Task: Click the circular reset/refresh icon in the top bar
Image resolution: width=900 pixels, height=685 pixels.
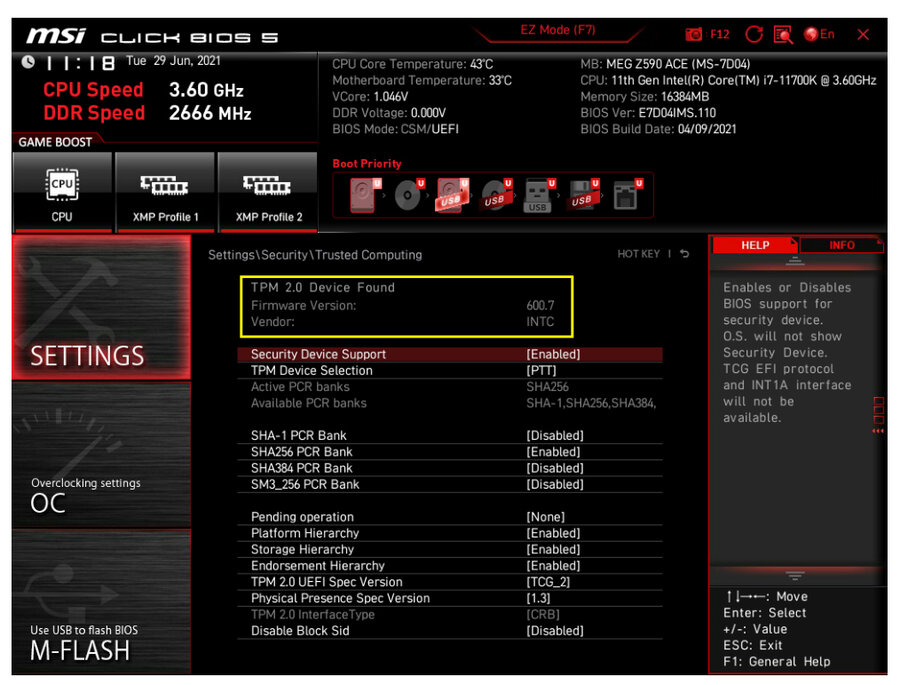Action: pyautogui.click(x=754, y=34)
